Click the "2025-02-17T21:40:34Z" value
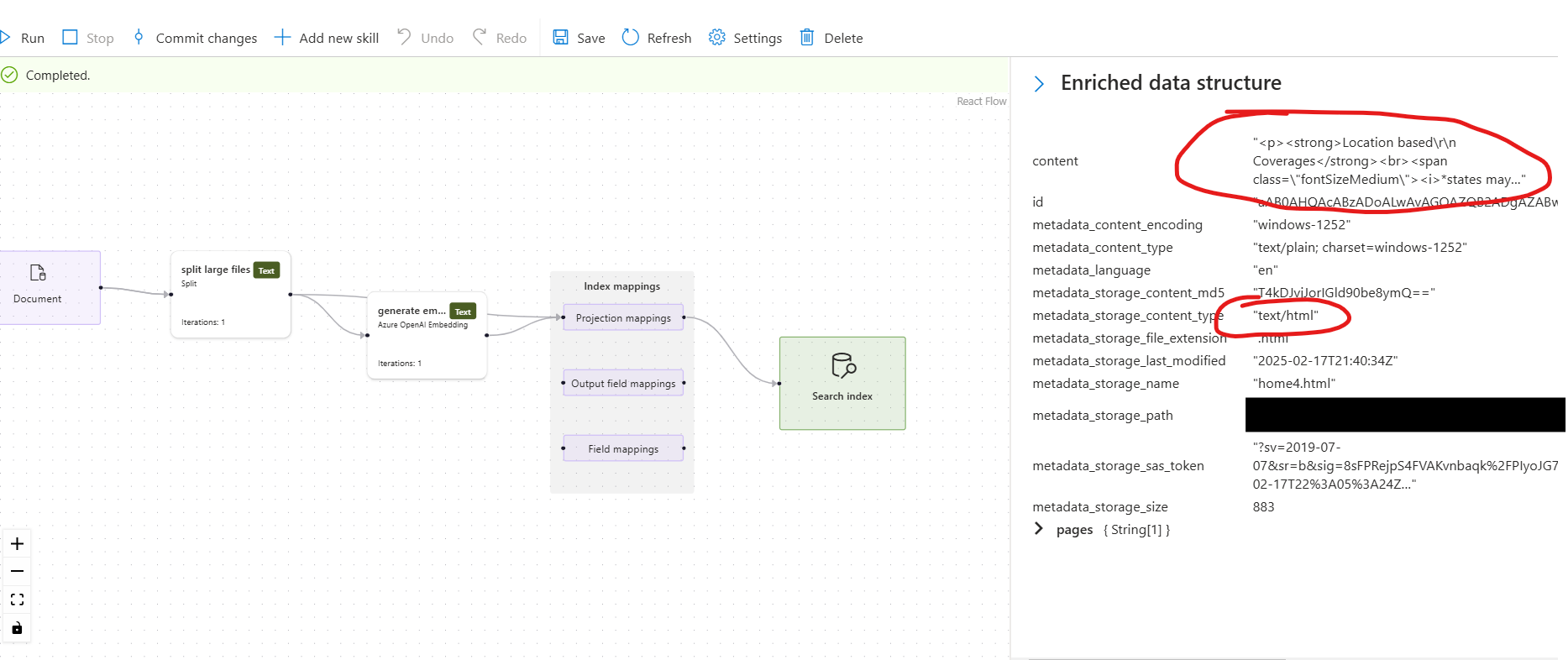The height and width of the screenshot is (660, 1568). pos(1324,361)
